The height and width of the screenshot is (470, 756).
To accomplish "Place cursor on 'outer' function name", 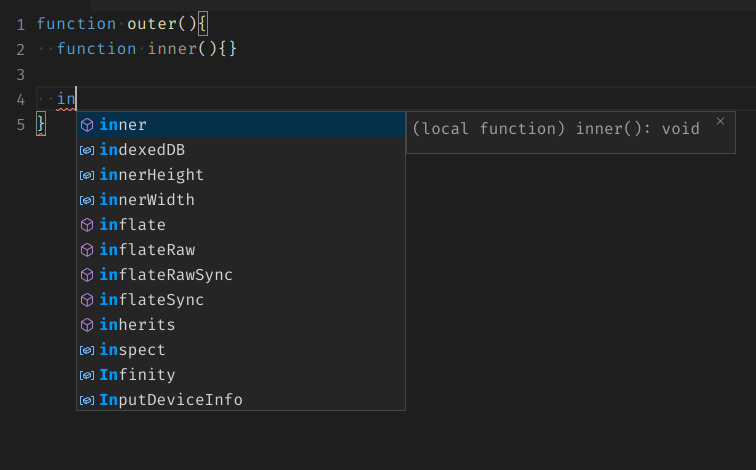I will click(x=152, y=24).
